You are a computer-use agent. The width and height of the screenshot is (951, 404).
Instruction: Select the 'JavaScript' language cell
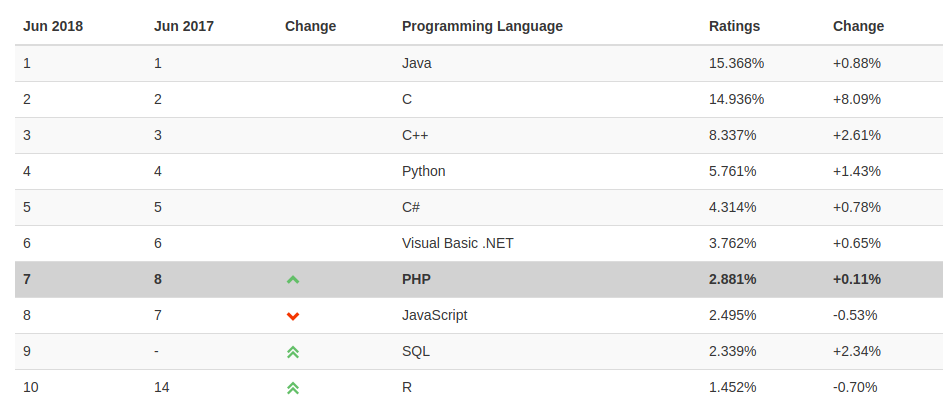(x=435, y=315)
